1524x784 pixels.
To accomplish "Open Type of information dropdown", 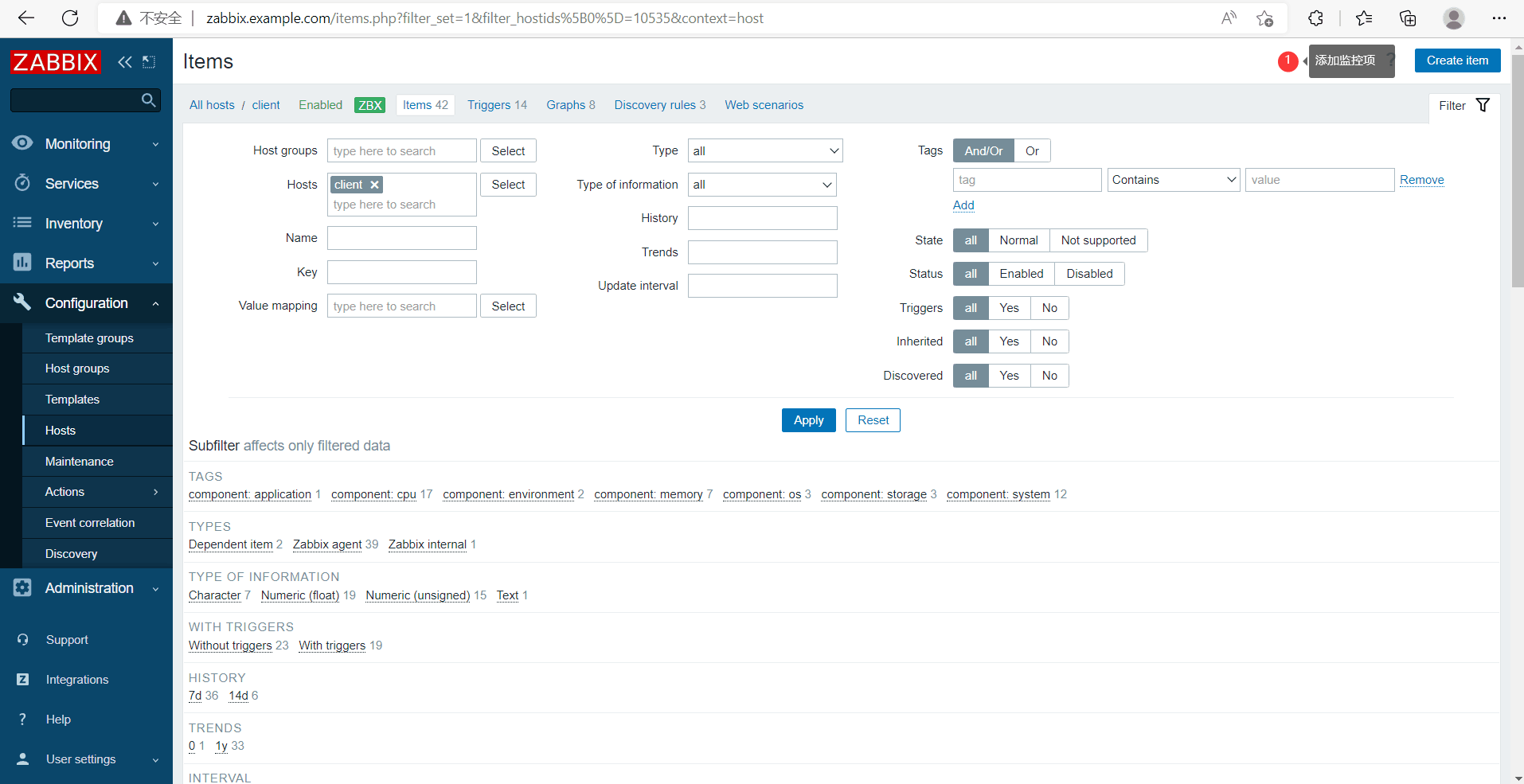I will pyautogui.click(x=762, y=185).
